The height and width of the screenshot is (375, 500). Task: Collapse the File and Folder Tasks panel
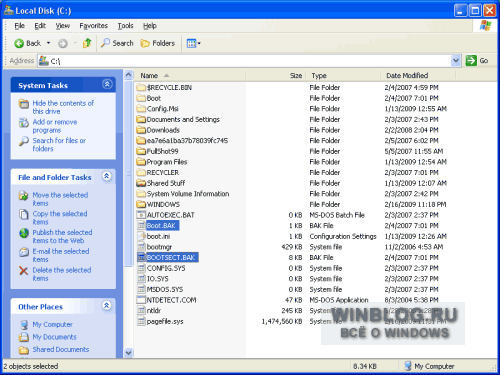click(107, 176)
